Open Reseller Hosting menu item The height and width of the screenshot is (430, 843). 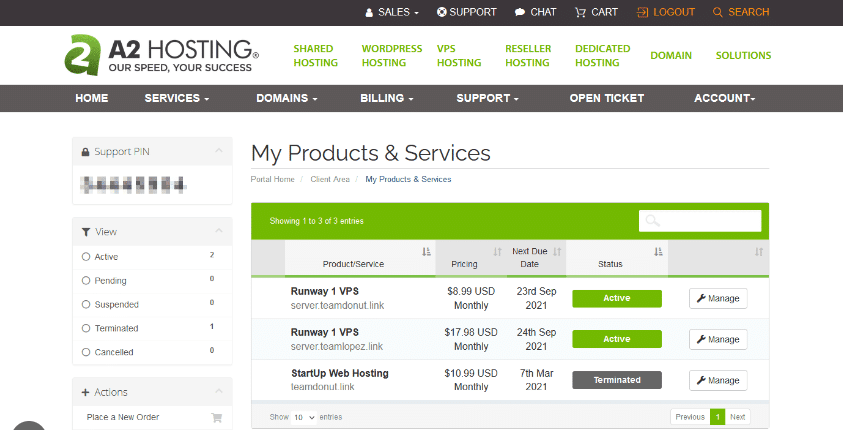[528, 55]
